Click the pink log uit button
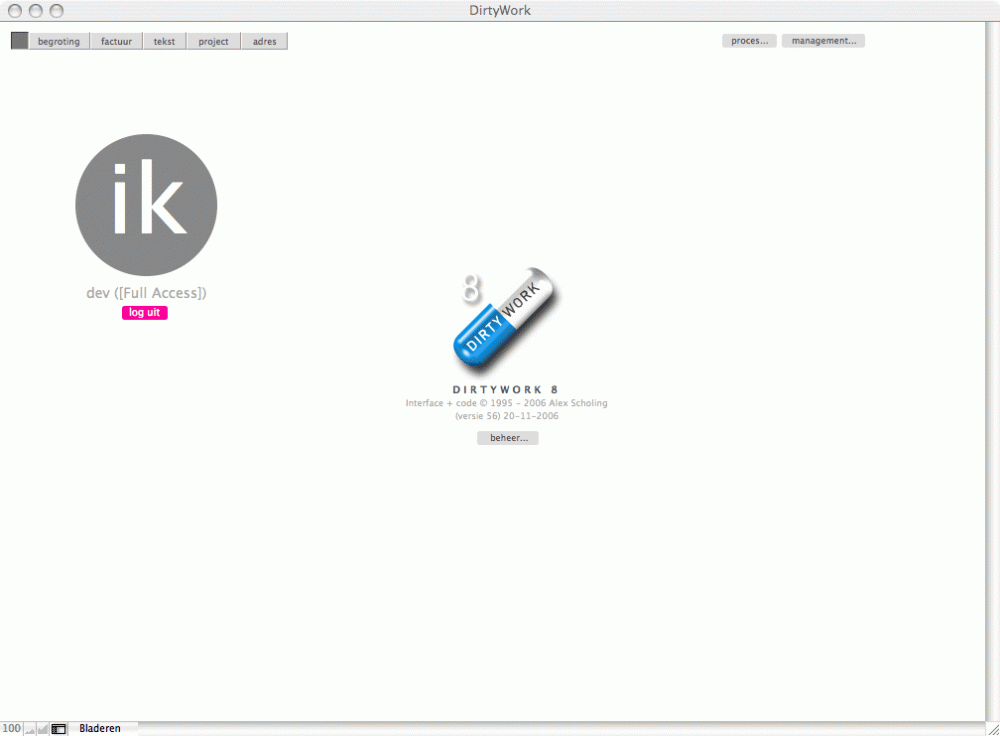The height and width of the screenshot is (736, 1000). tap(145, 313)
